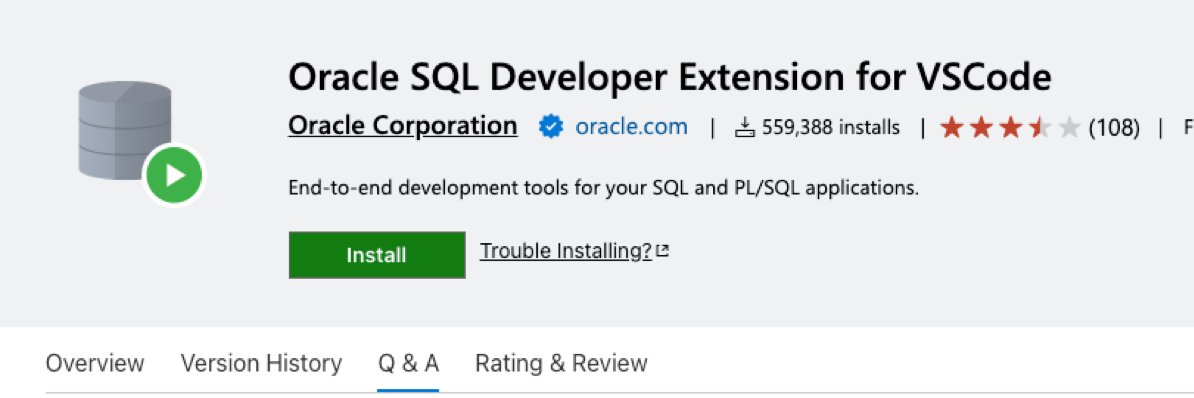Open the Trouble Installing? link
The image size is (1194, 398).
pyautogui.click(x=574, y=251)
